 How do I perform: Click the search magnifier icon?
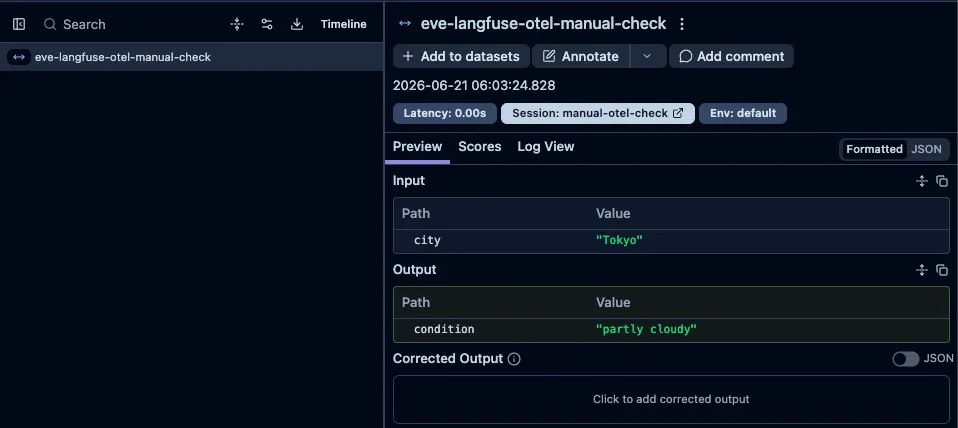(x=50, y=24)
